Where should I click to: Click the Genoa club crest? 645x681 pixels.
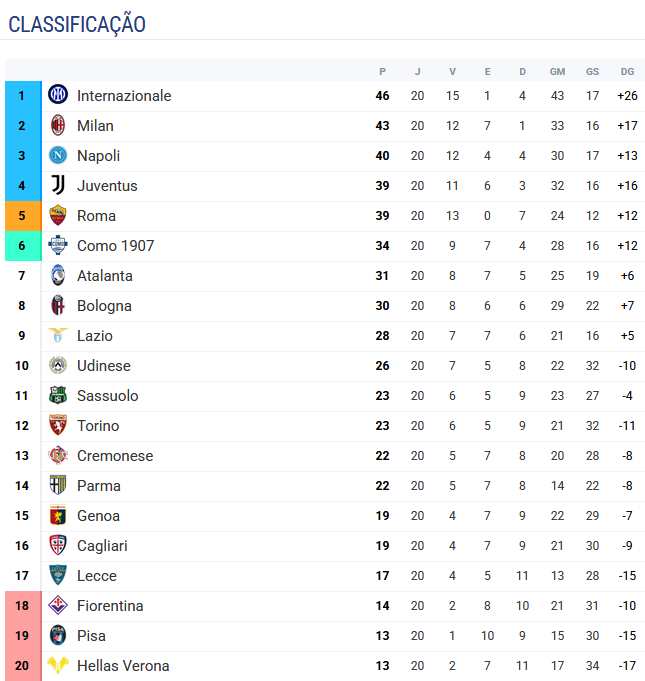[58, 516]
